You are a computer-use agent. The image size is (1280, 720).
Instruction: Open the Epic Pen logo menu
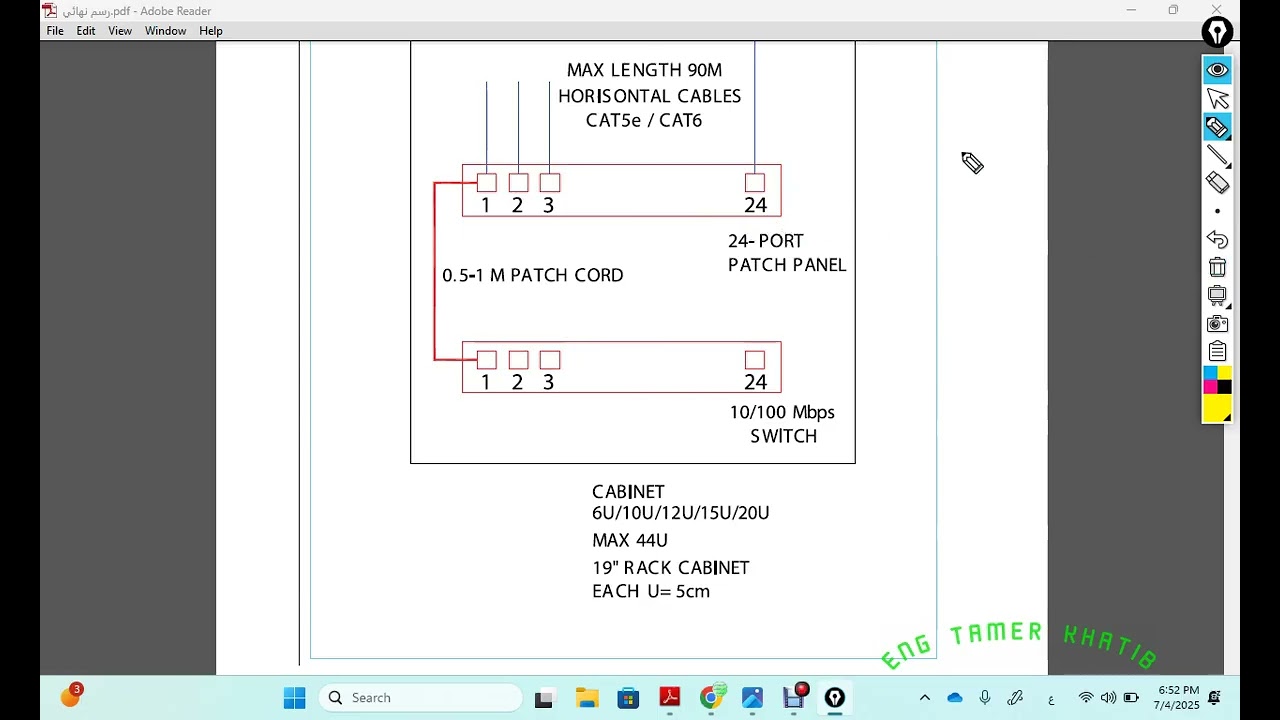[x=1217, y=33]
